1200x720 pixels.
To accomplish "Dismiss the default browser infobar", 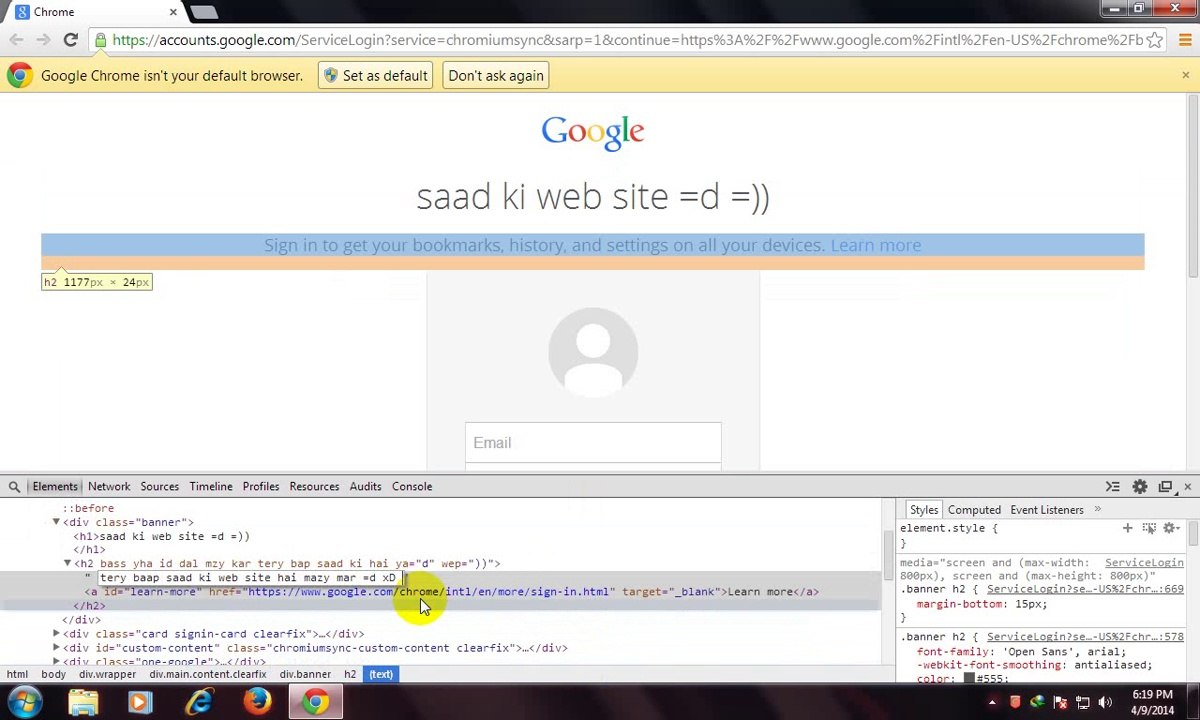I will 1185,75.
